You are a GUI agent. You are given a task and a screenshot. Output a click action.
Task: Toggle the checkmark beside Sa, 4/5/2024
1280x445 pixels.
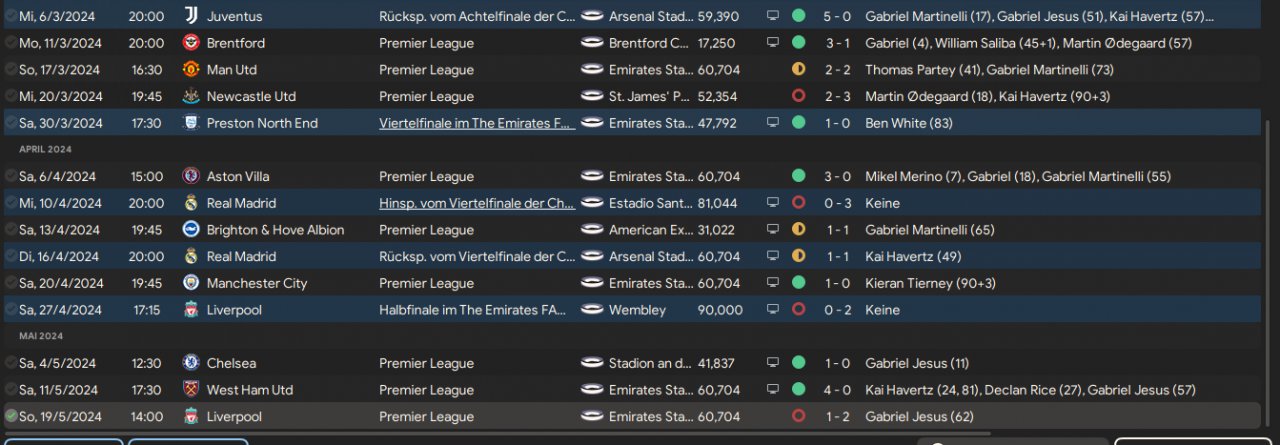[x=11, y=363]
